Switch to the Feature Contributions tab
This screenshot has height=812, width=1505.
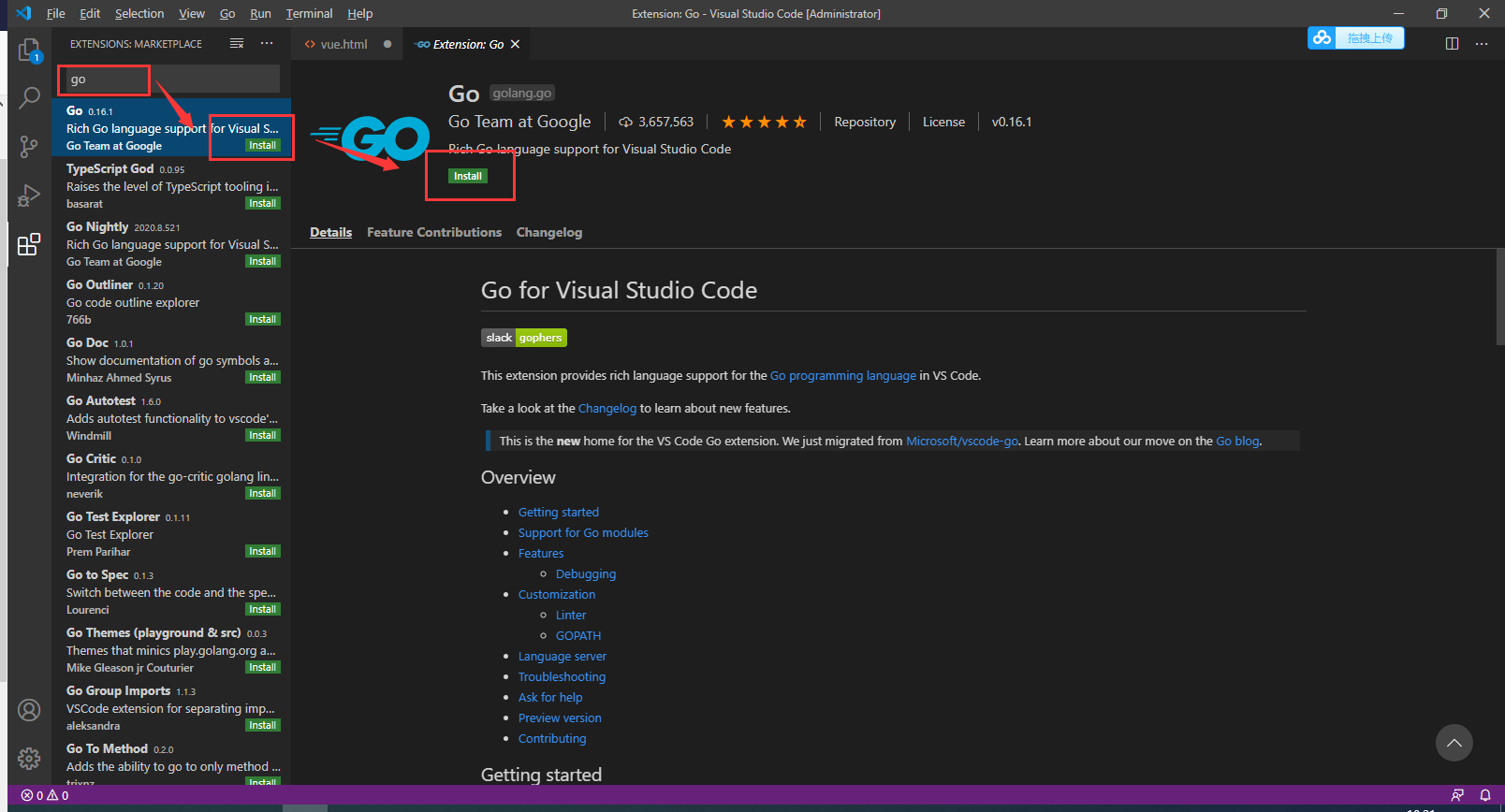tap(433, 232)
